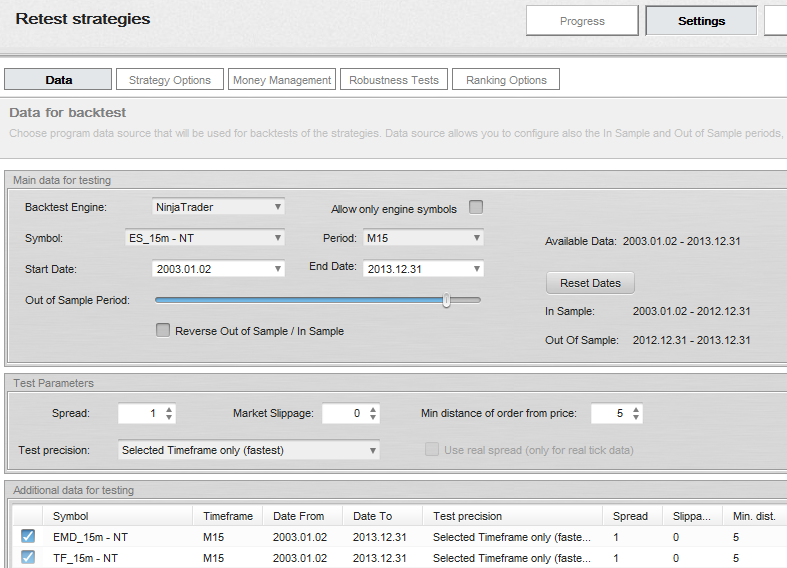Open the Backtest Engine dropdown
This screenshot has width=787, height=568.
(x=218, y=207)
